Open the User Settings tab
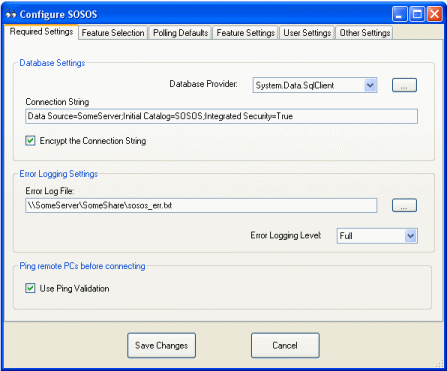Viewport: 447px width, 371px height. pos(307,33)
